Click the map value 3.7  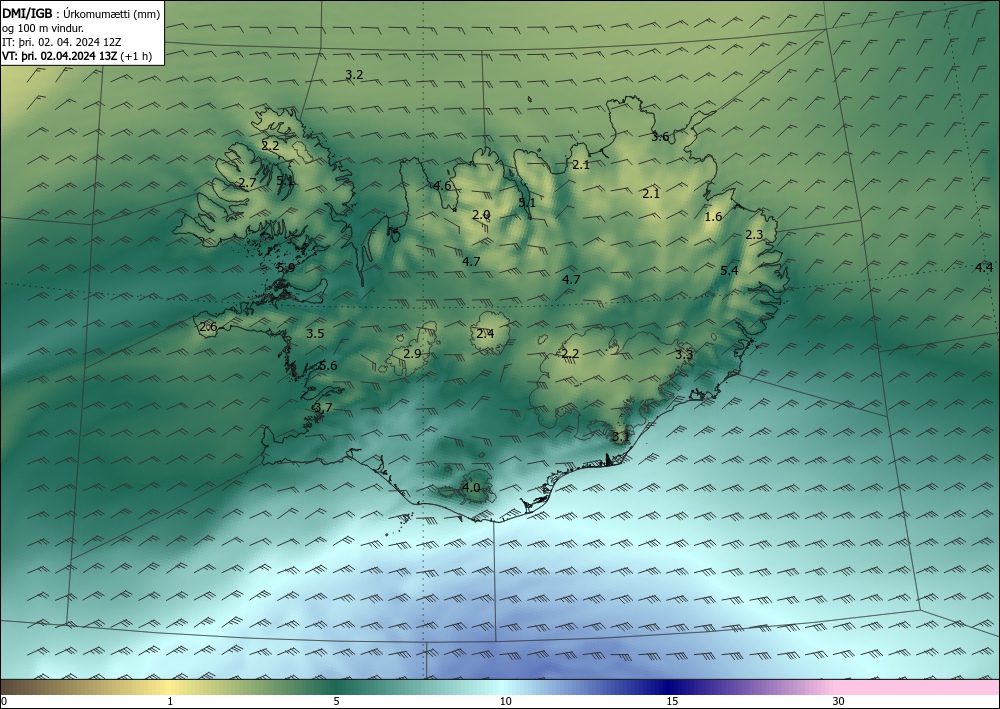click(323, 407)
